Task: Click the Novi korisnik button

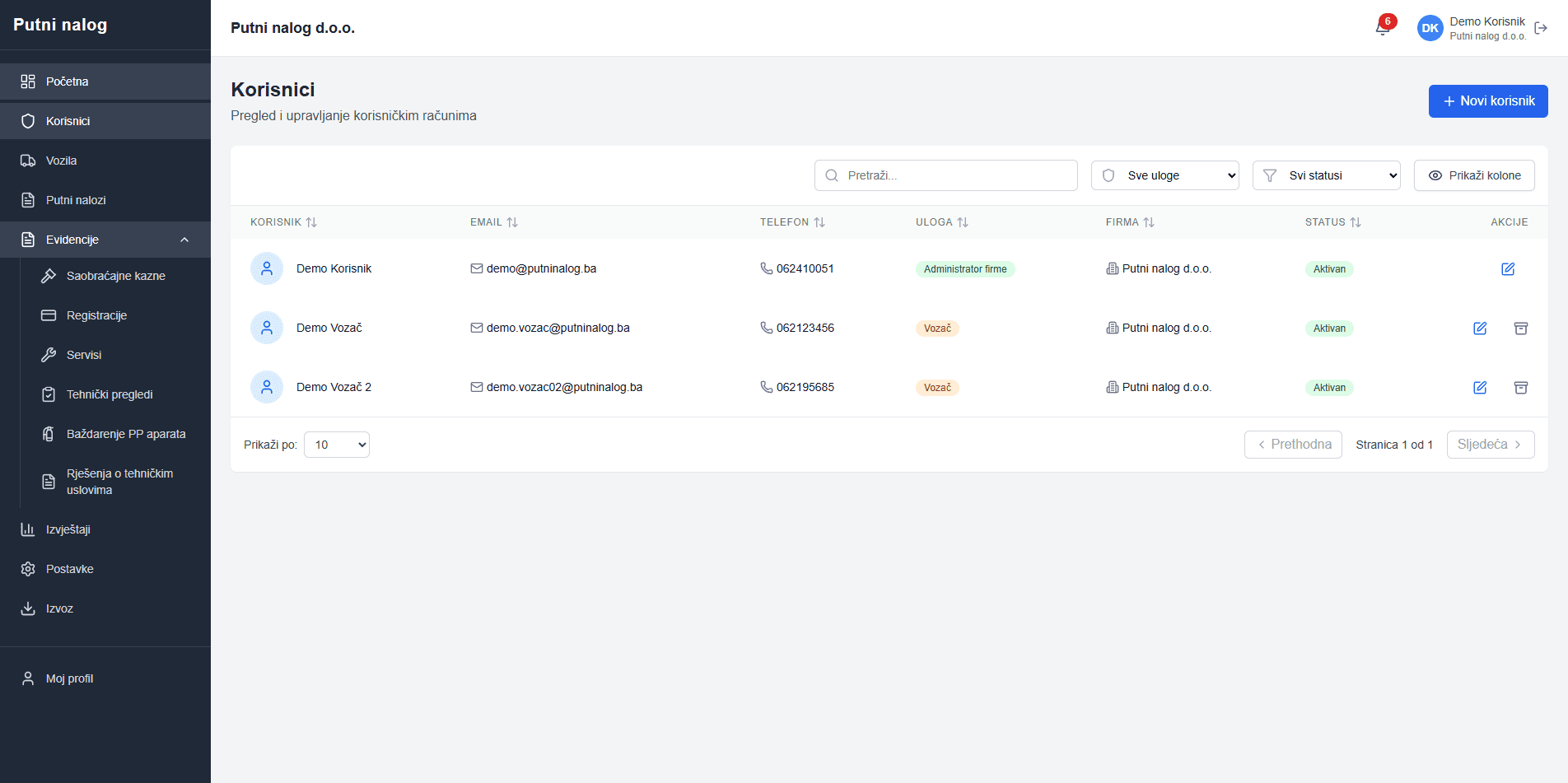Action: pos(1487,101)
